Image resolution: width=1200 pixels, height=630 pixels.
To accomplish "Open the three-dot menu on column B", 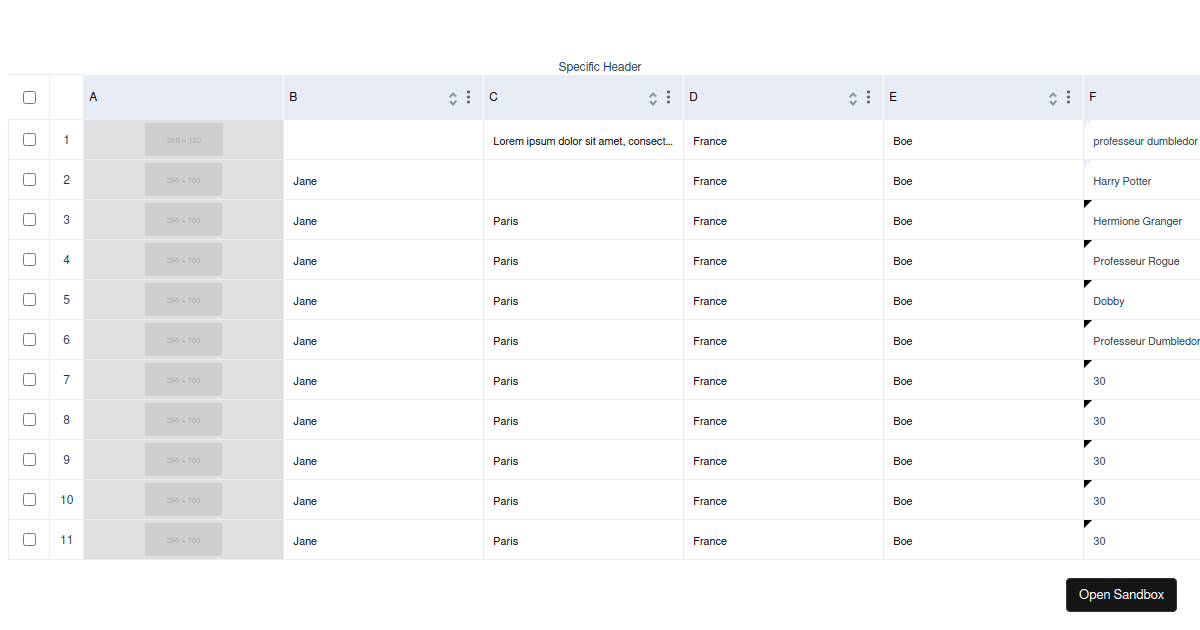I will click(x=468, y=97).
